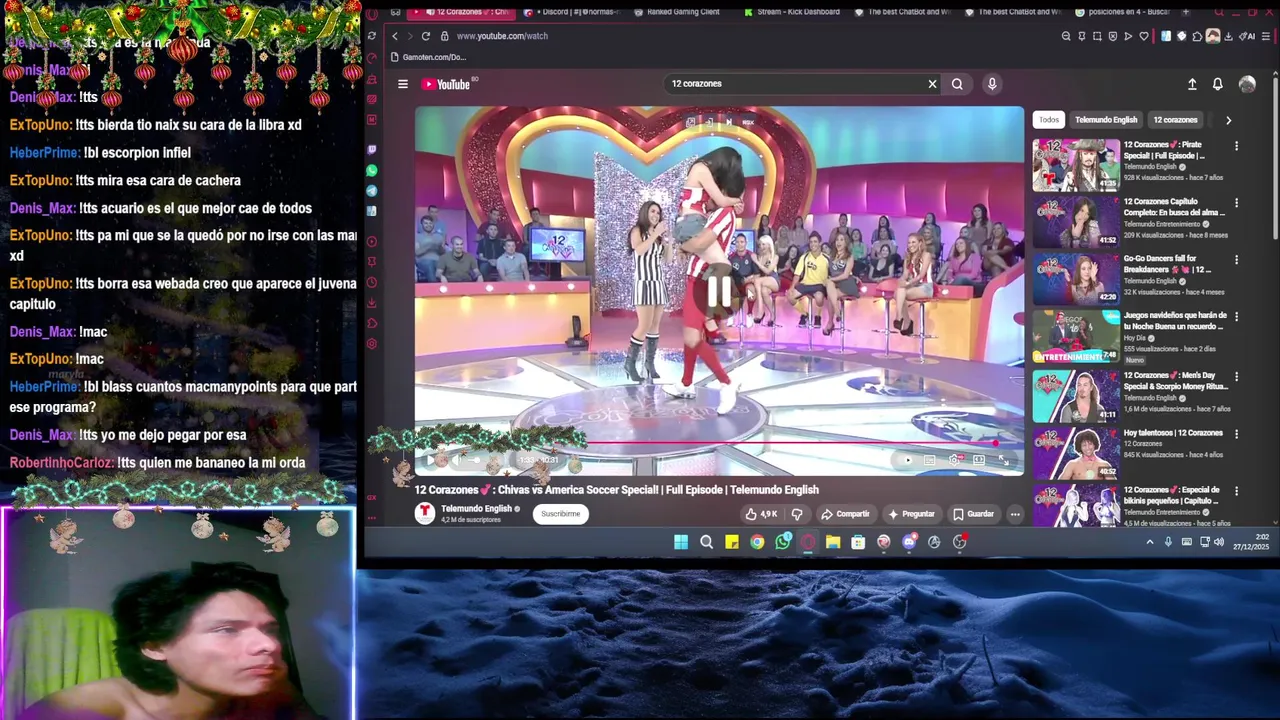Open the YouTube account avatar menu
1280x720 pixels.
click(1247, 84)
